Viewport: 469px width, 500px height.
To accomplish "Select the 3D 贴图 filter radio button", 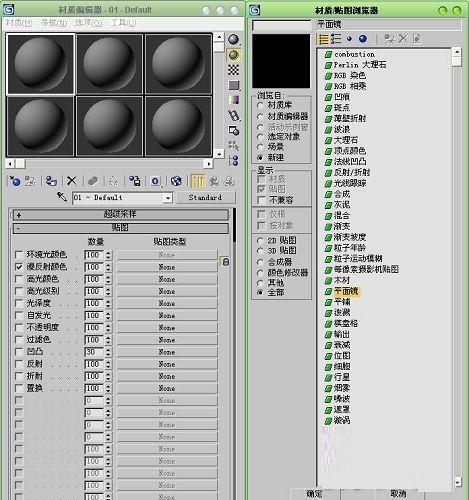I will pyautogui.click(x=260, y=251).
